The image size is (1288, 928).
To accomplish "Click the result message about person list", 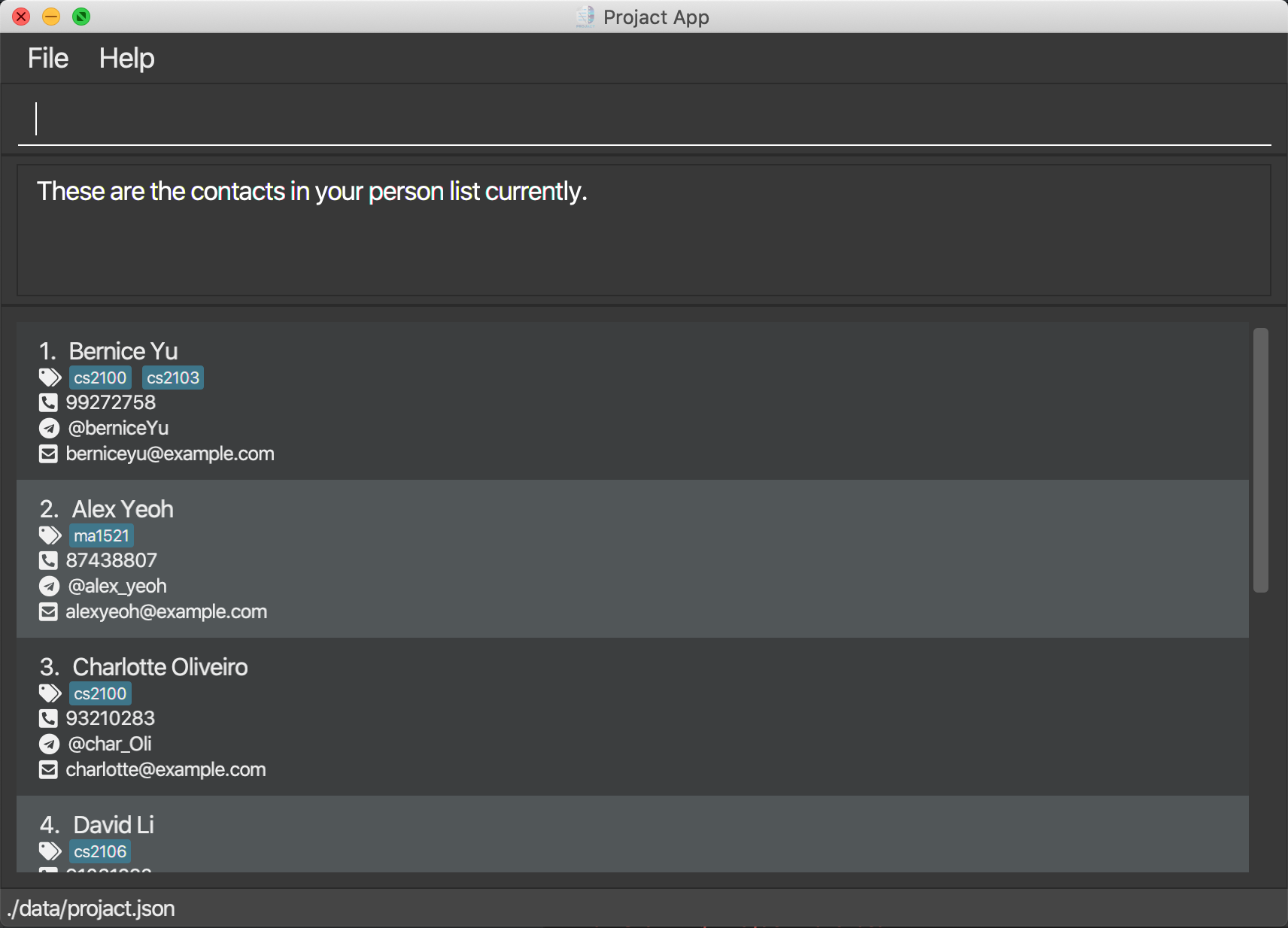I will [x=311, y=191].
